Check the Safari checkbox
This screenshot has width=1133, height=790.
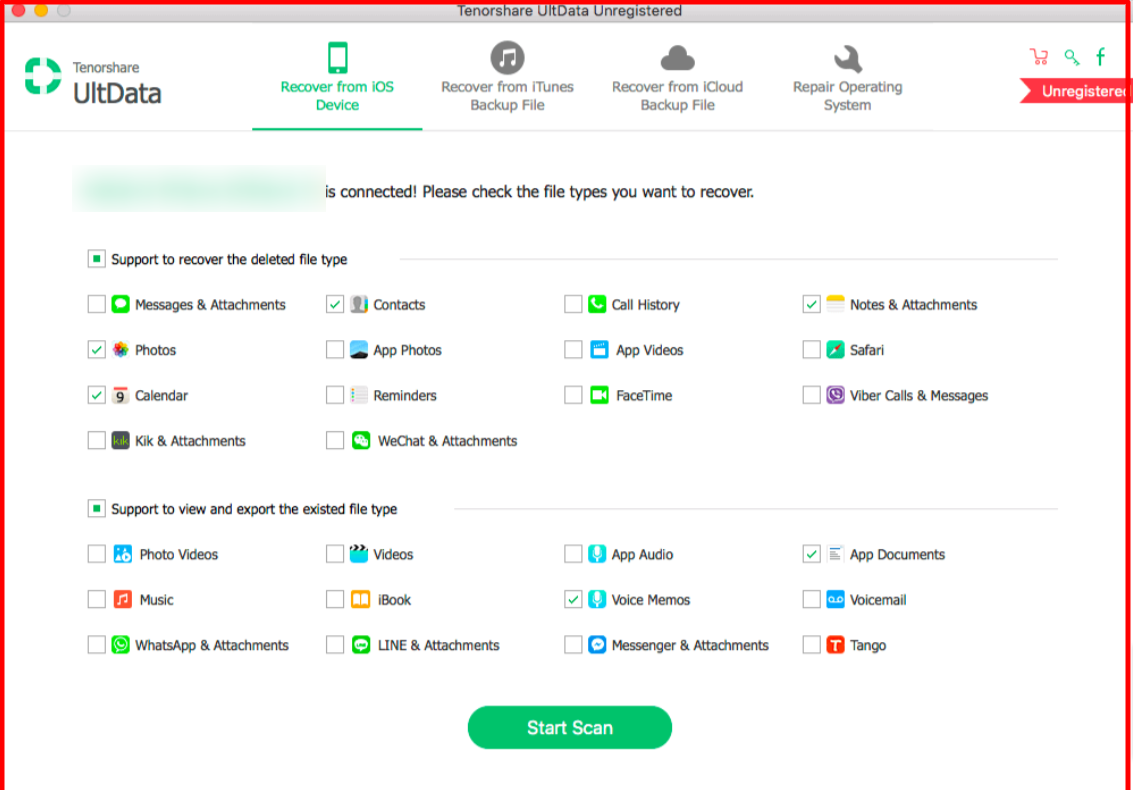click(811, 350)
